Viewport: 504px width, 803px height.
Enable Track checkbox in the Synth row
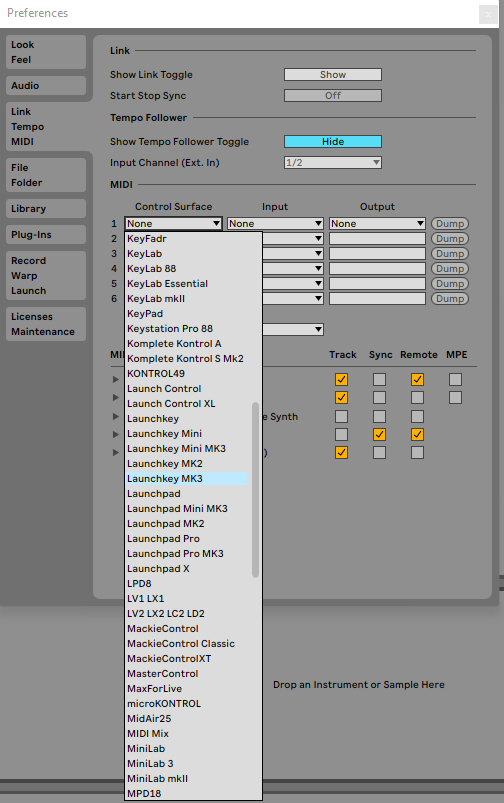(341, 416)
